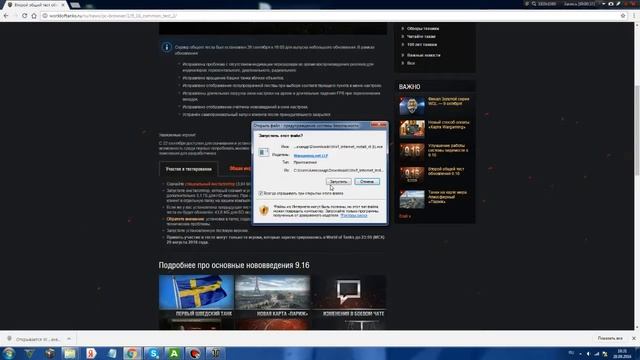Viewport: 640px width, 360px height.
Task: Open the 'Читайте также' sidebar link
Action: [x=421, y=36]
